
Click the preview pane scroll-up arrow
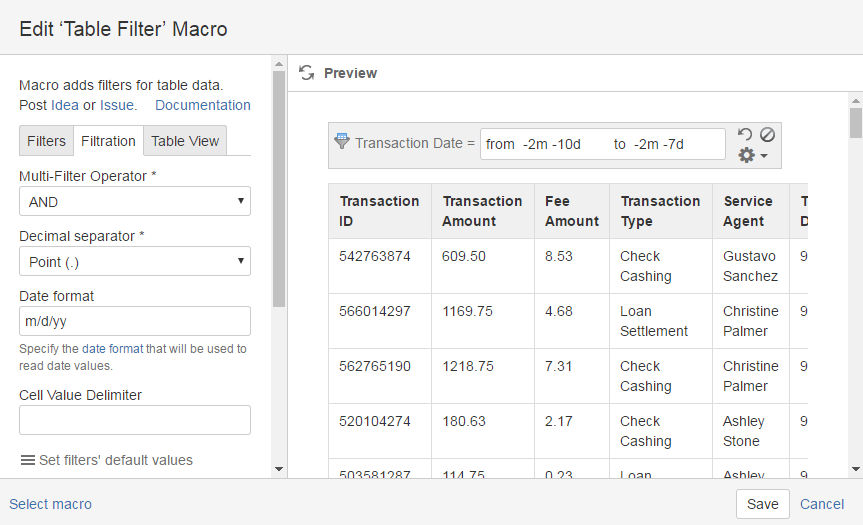pyautogui.click(x=855, y=100)
